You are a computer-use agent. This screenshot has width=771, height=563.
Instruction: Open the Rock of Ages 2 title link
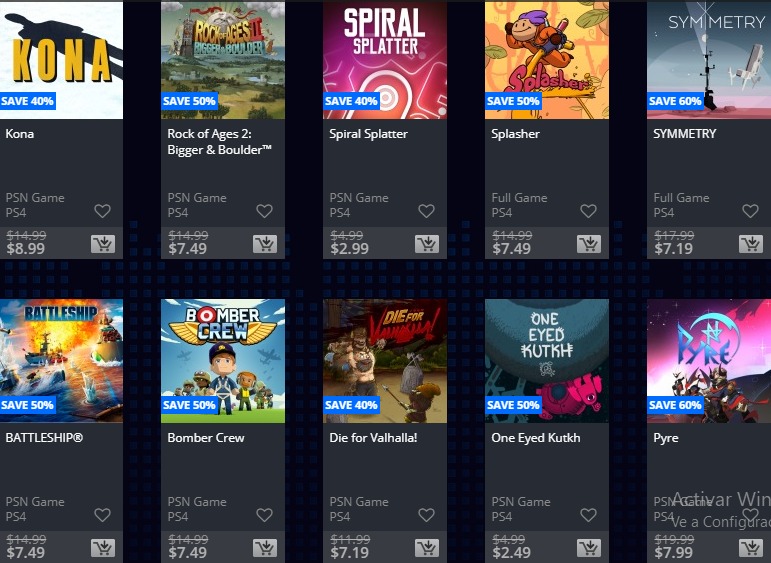coord(219,142)
